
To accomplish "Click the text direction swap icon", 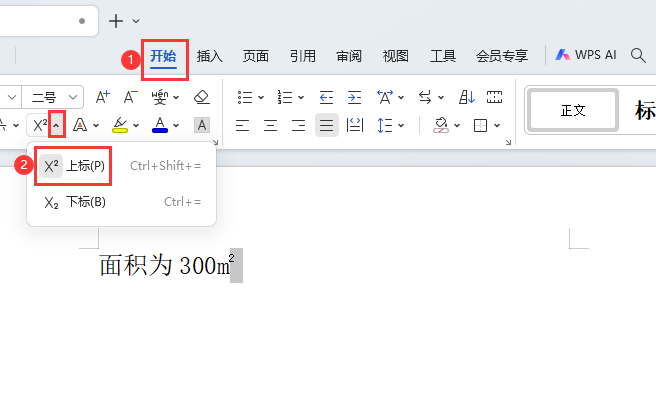I will (425, 97).
